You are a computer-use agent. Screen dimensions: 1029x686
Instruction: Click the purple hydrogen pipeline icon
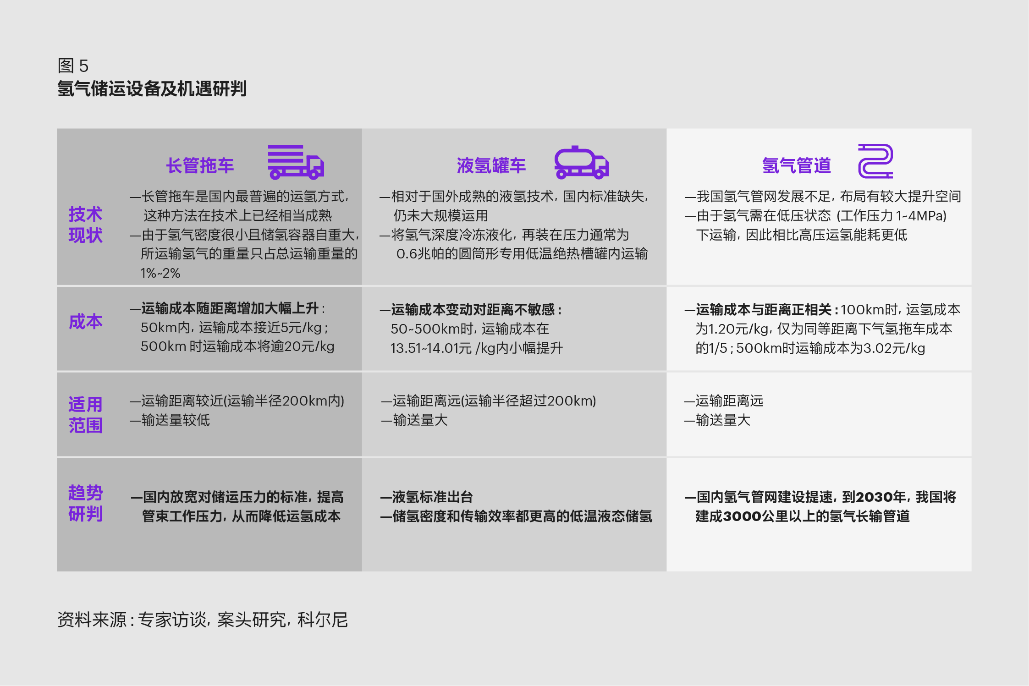tap(875, 162)
